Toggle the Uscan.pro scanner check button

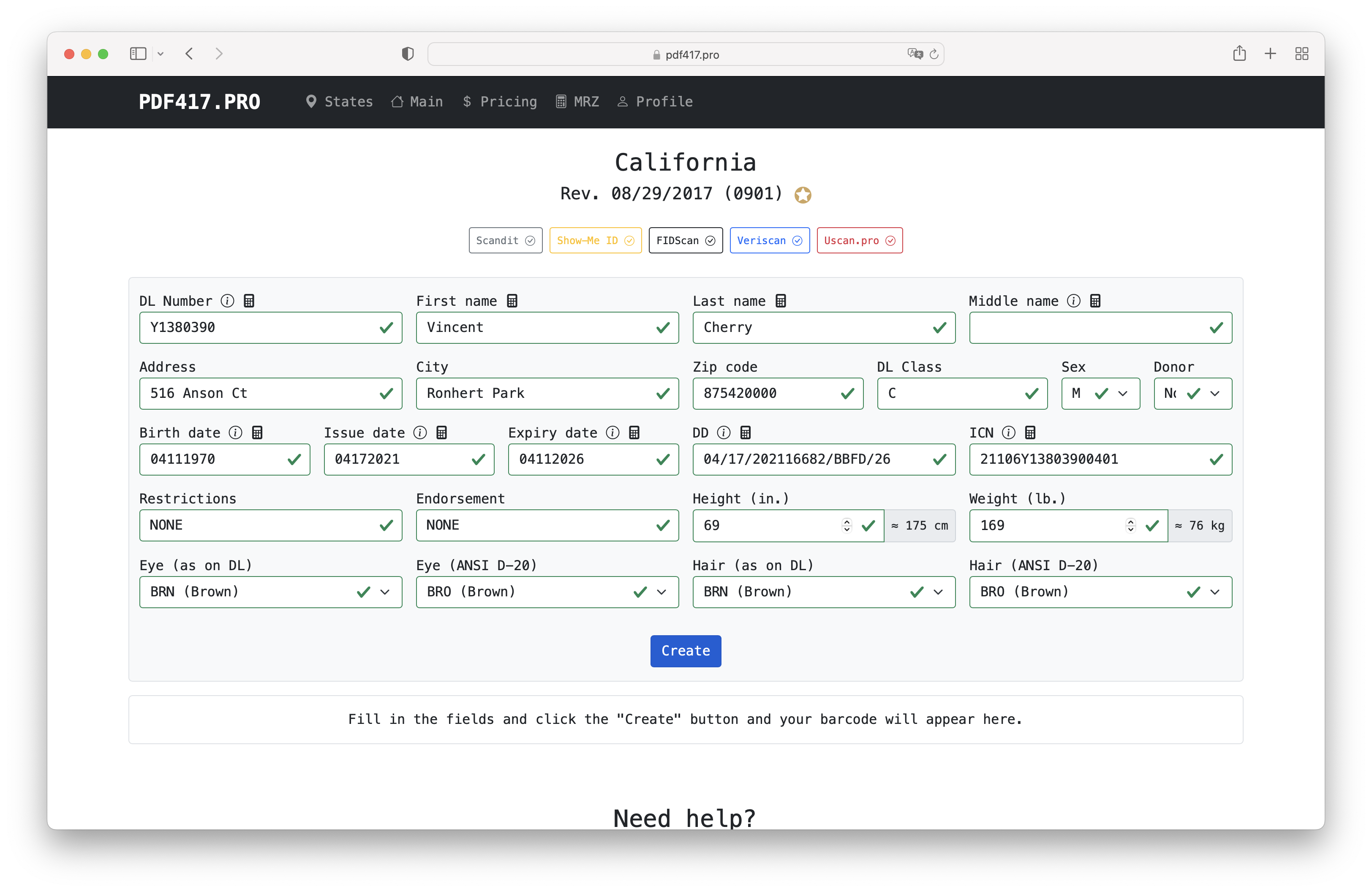point(859,240)
